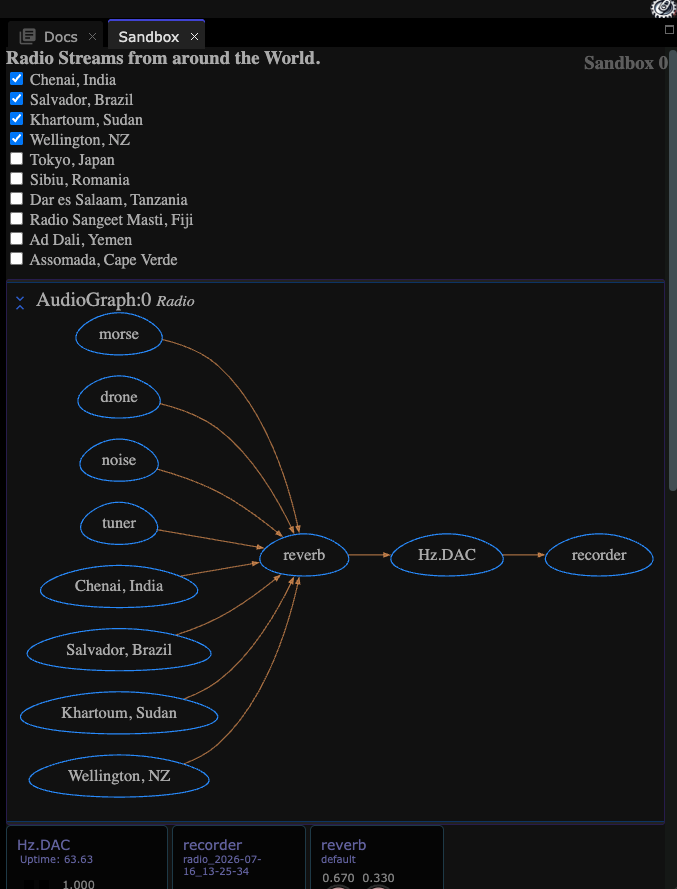The width and height of the screenshot is (677, 889).
Task: Click the reverb 'default' preset label
Action: pos(338,860)
